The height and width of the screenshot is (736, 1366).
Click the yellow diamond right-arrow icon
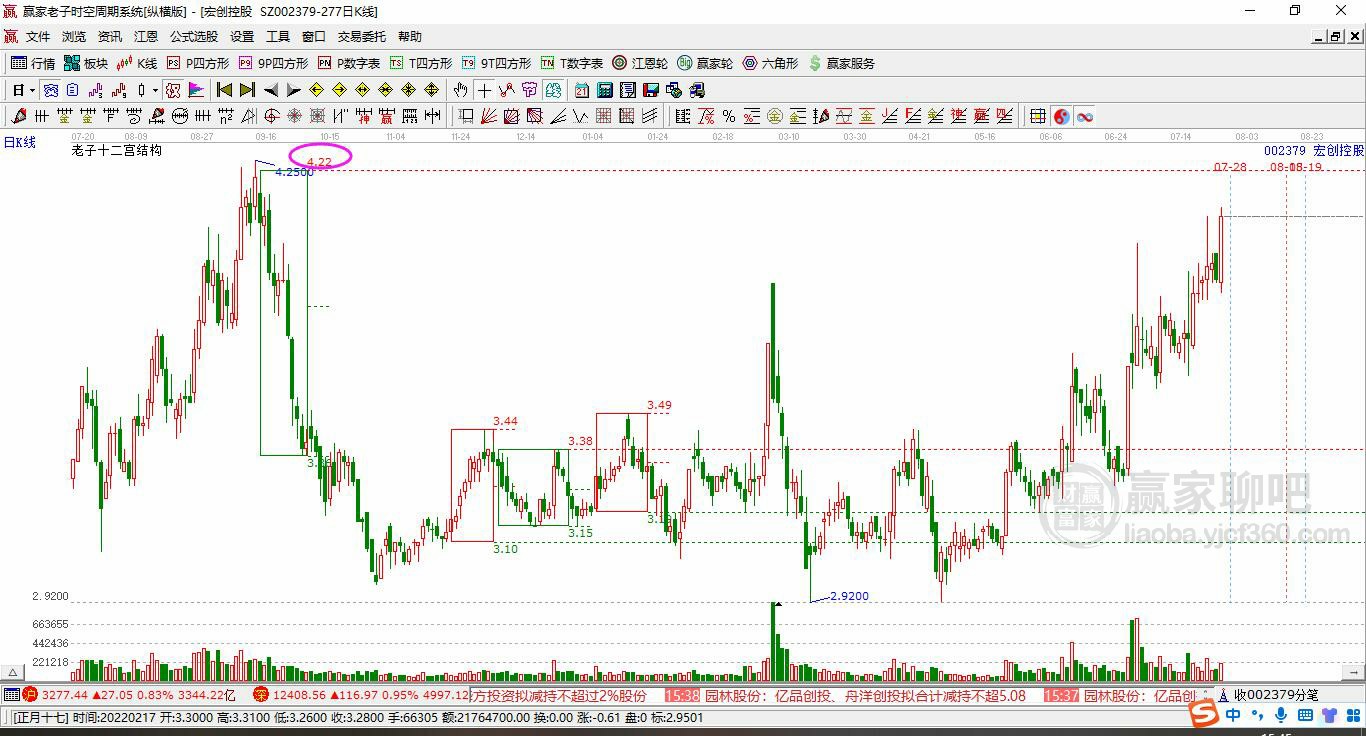(x=339, y=90)
